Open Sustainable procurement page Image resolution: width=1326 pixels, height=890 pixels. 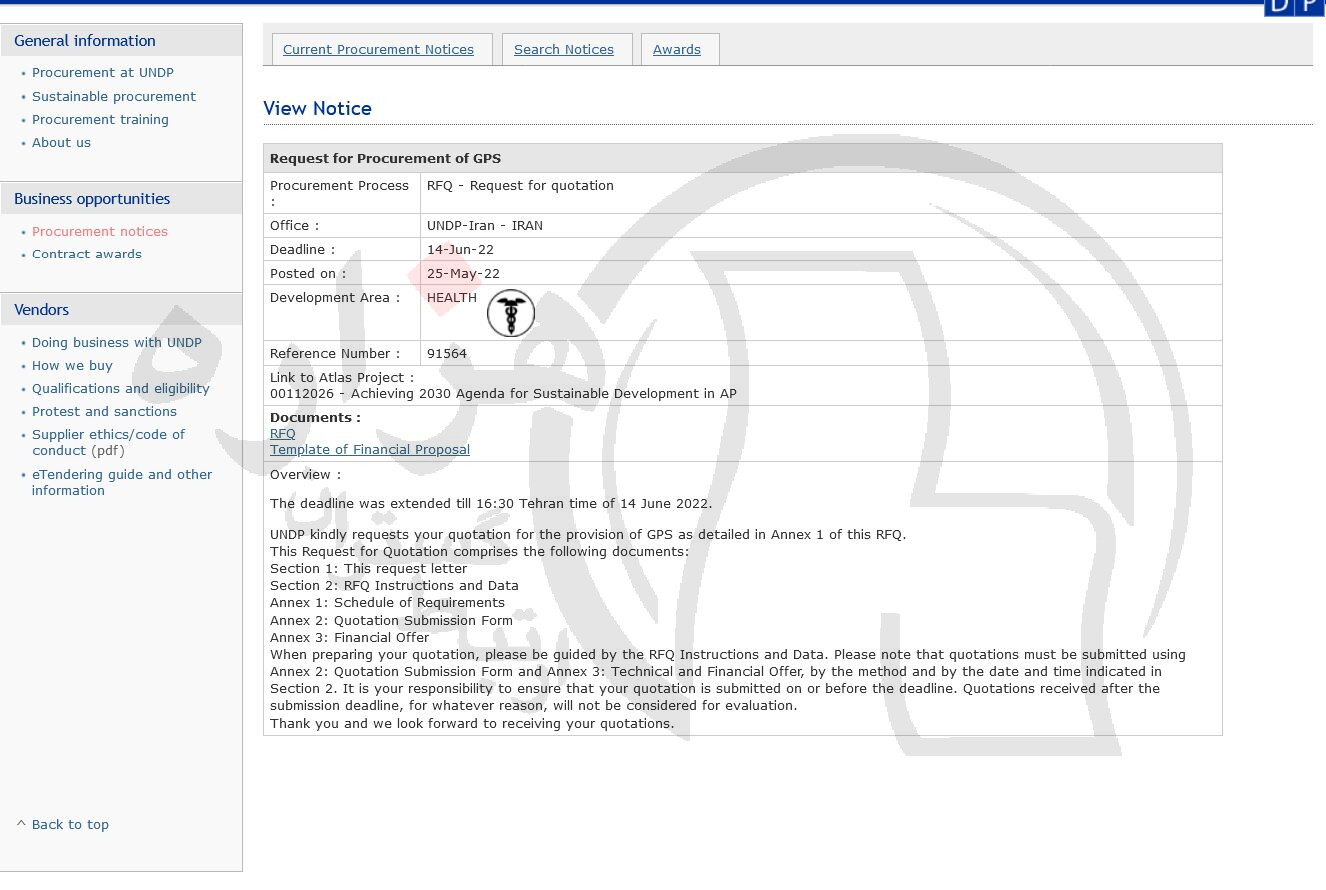click(x=114, y=96)
